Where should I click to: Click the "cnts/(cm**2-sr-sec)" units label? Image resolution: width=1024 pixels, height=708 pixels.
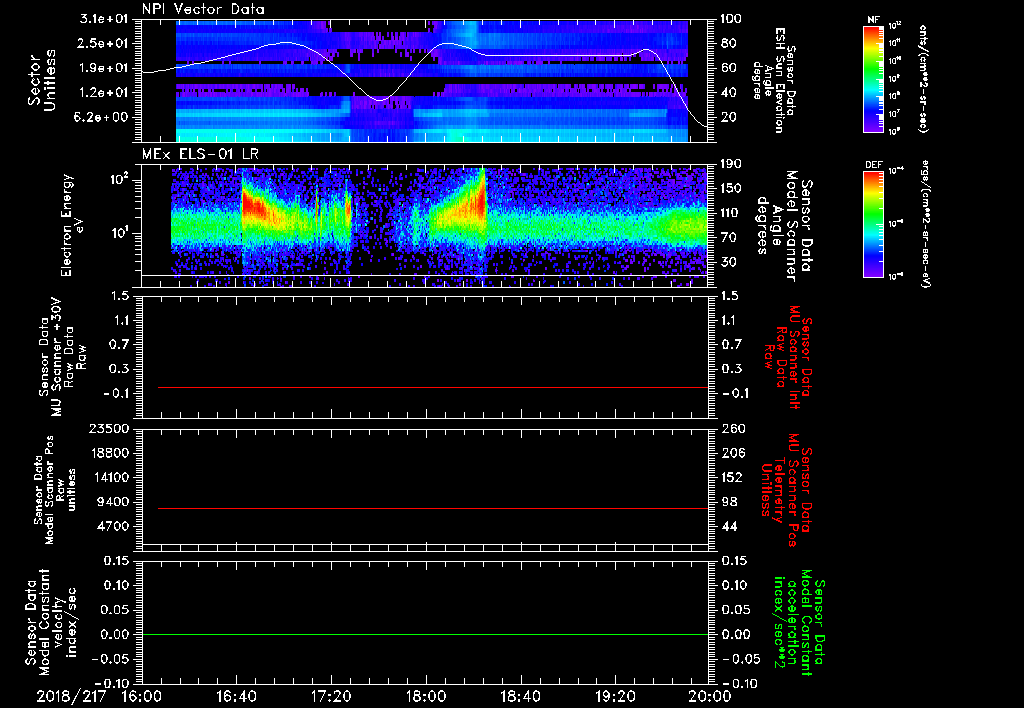pos(923,78)
